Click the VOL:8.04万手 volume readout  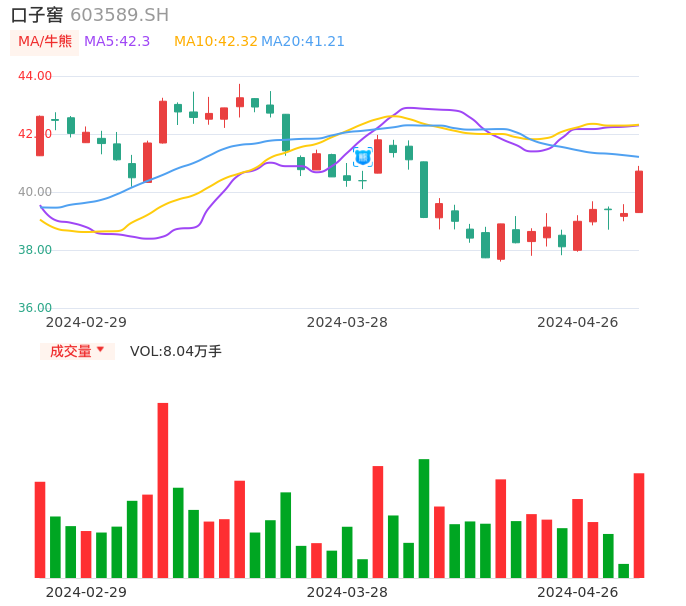point(176,351)
